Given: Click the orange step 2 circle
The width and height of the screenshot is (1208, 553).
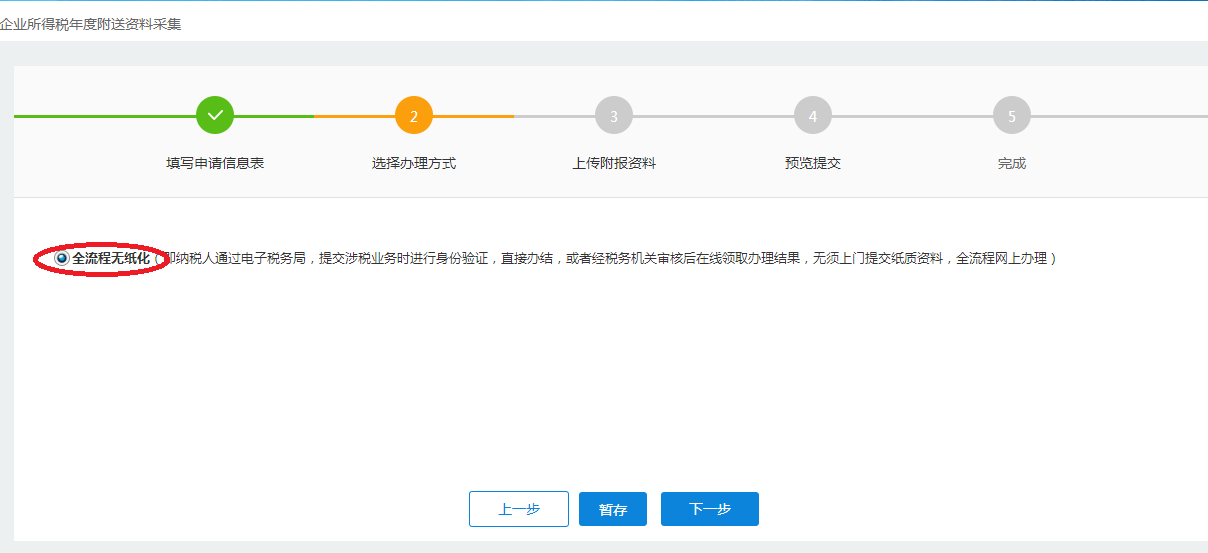Looking at the screenshot, I should click(x=414, y=116).
